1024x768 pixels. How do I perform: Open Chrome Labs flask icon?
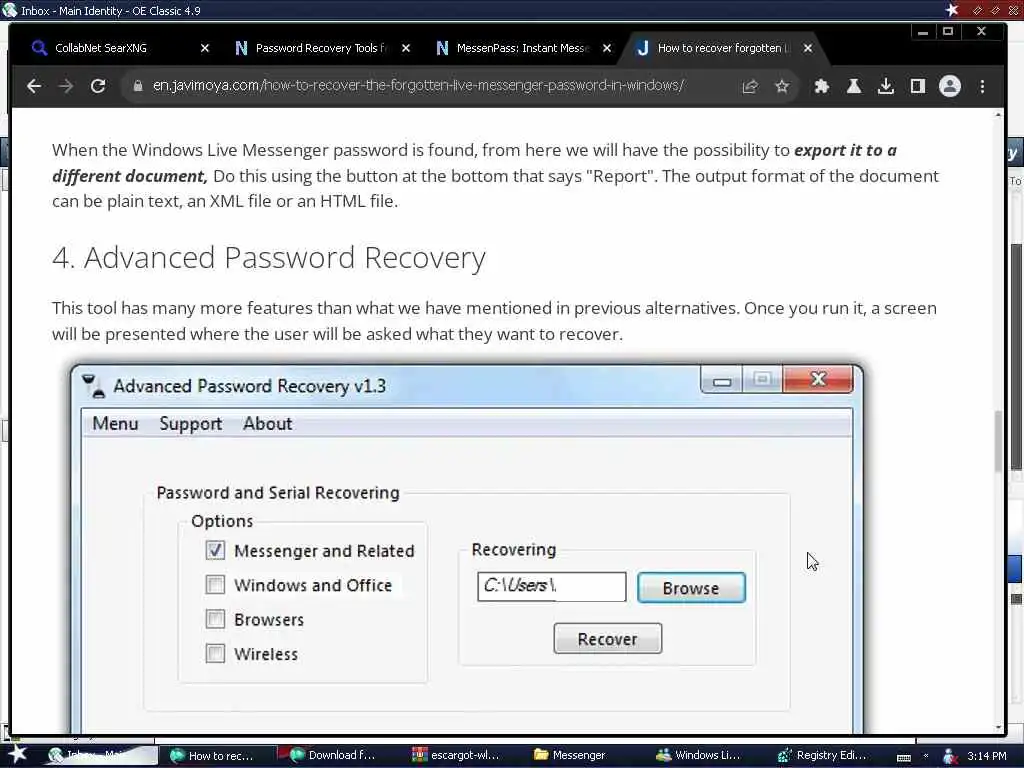coord(854,86)
